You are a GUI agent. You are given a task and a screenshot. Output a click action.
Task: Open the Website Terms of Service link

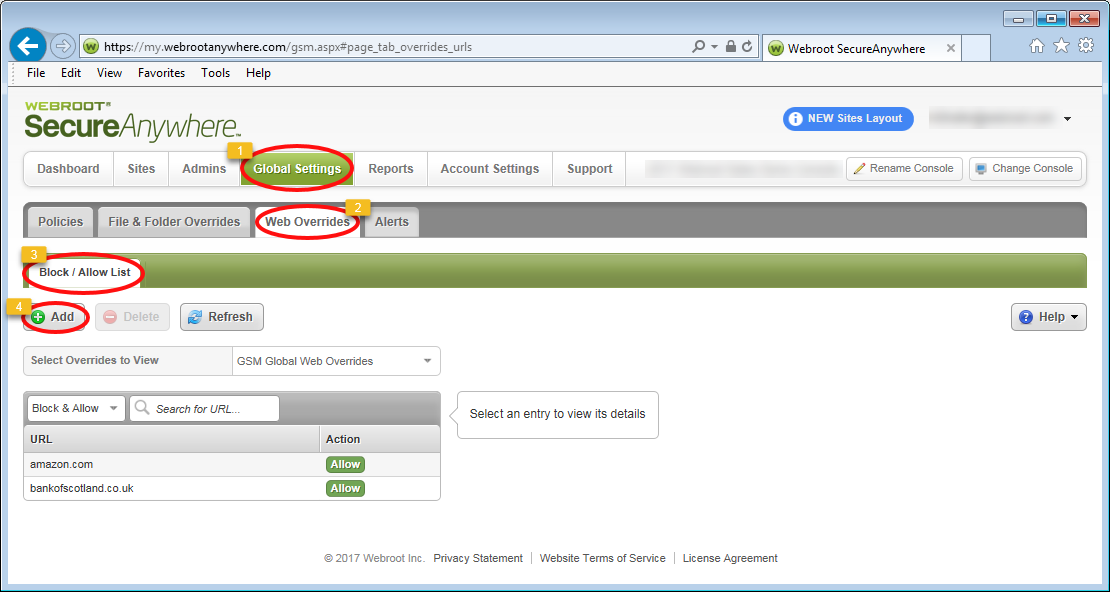(602, 558)
